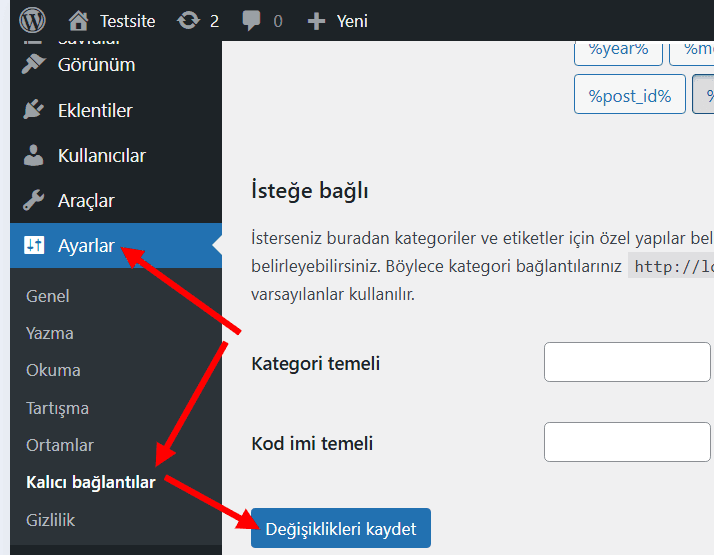This screenshot has width=714, height=555.
Task: Open the Tartışma settings submenu
Action: point(57,408)
